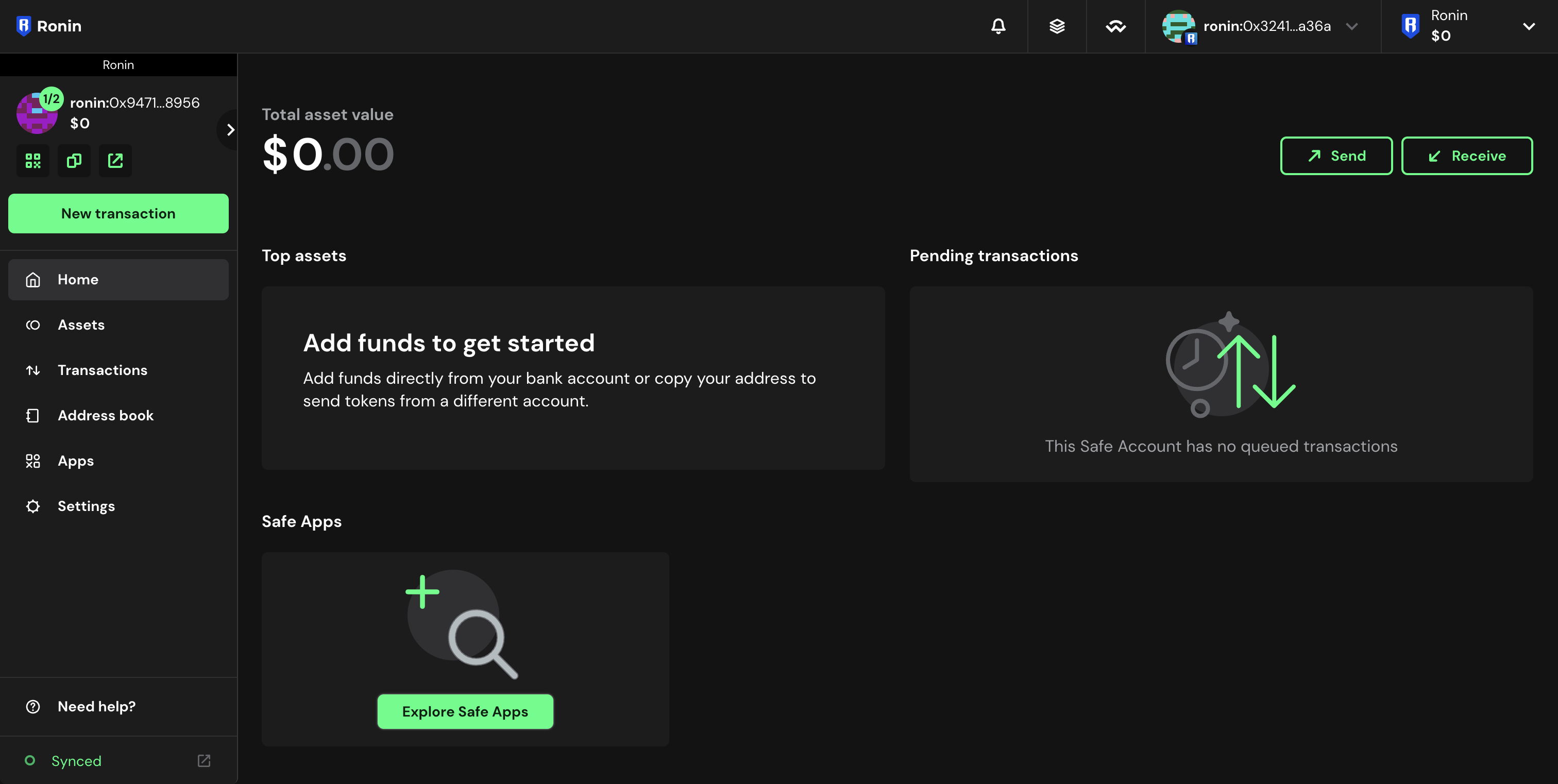The image size is (1558, 784).
Task: Click the connected wallet avatar
Action: [x=1178, y=26]
